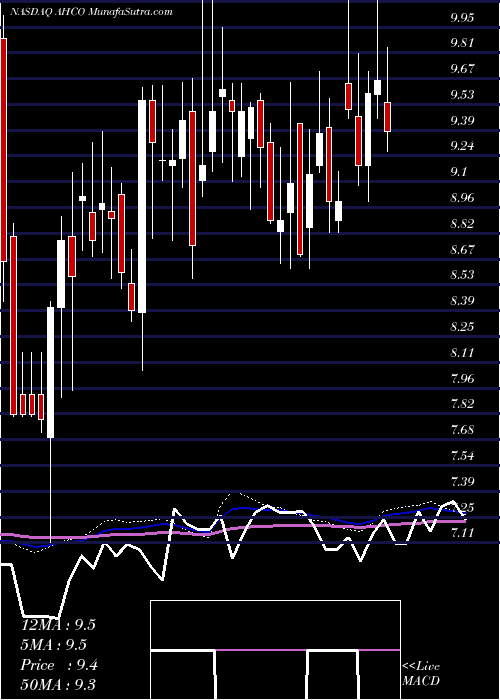Select the 7.54 price axis label
Viewport: 500px width, 700px height.
[x=462, y=456]
